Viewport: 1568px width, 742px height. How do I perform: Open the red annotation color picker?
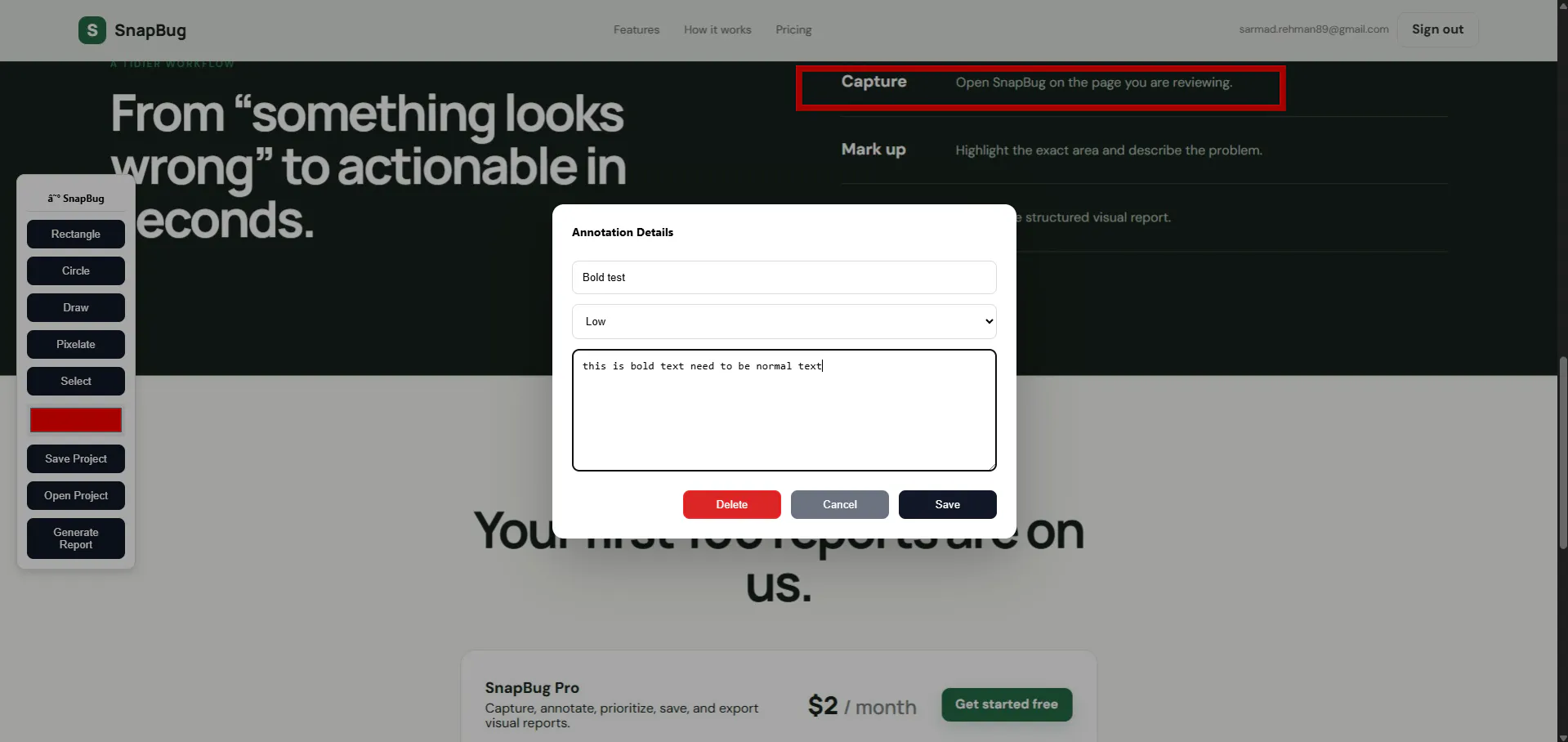click(76, 420)
